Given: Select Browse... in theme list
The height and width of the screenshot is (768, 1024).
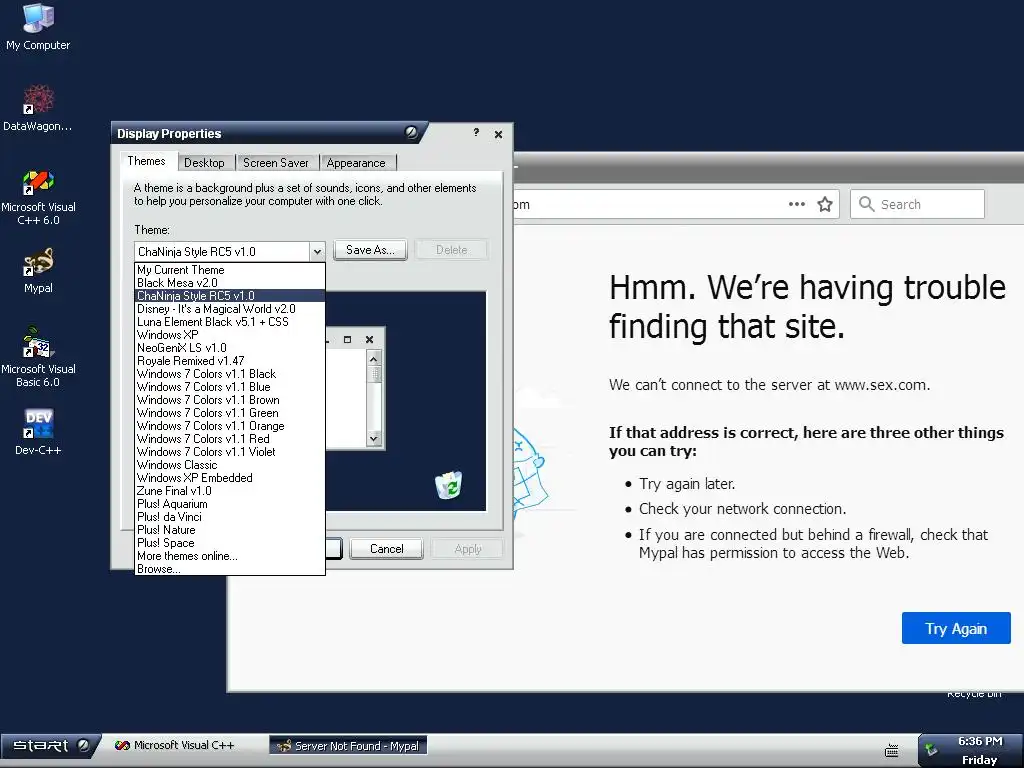Looking at the screenshot, I should point(230,569).
